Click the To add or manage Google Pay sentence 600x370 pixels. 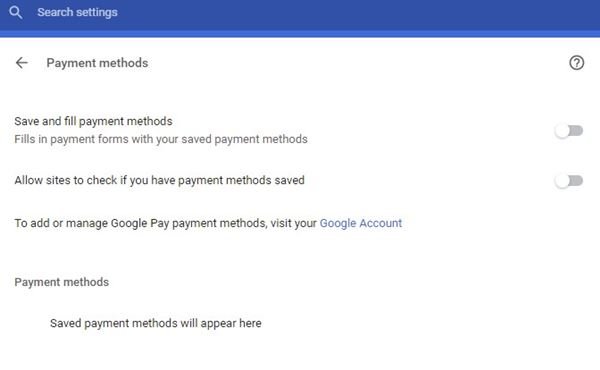(208, 223)
